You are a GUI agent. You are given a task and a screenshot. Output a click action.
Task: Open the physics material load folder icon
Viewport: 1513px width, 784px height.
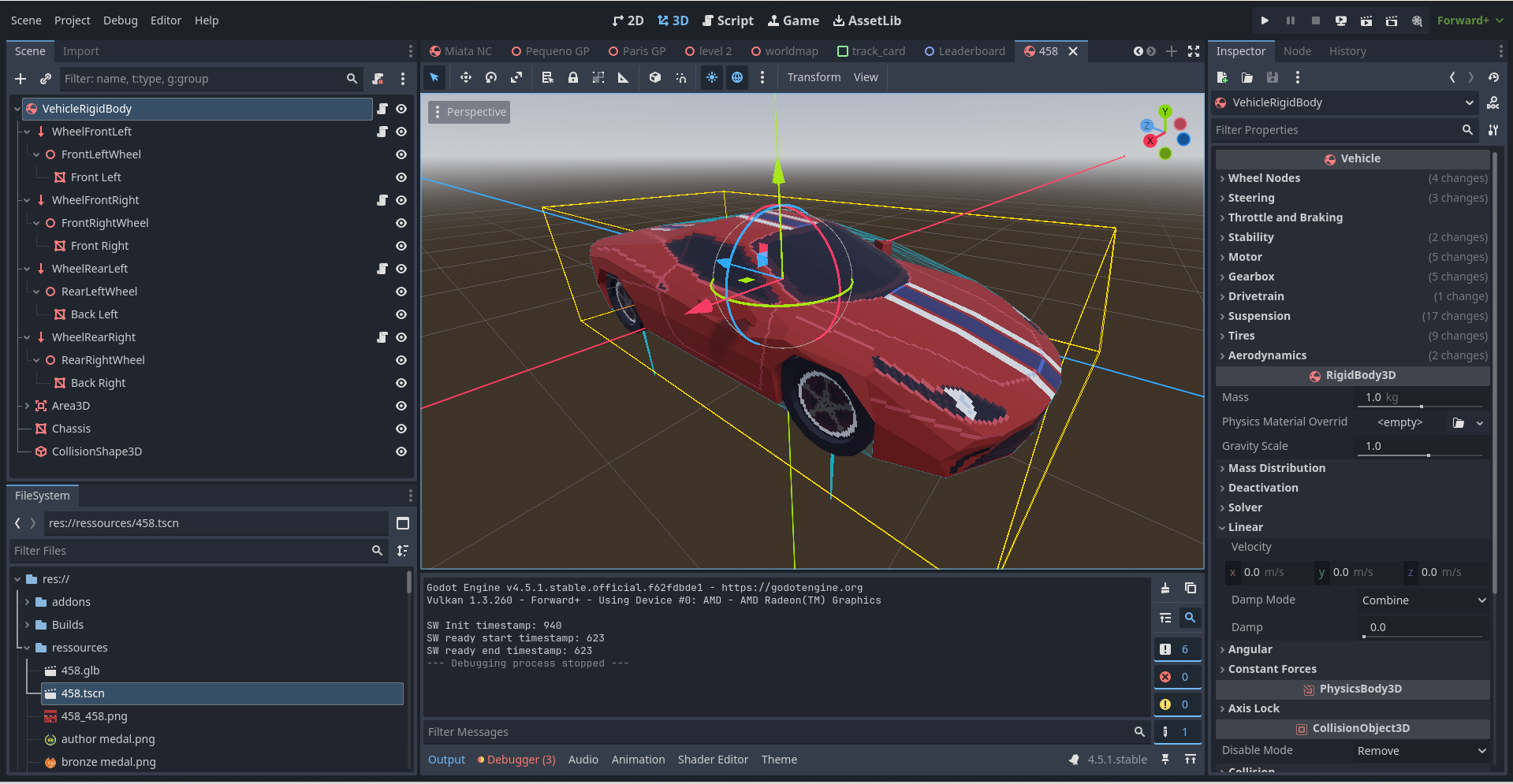point(1459,423)
